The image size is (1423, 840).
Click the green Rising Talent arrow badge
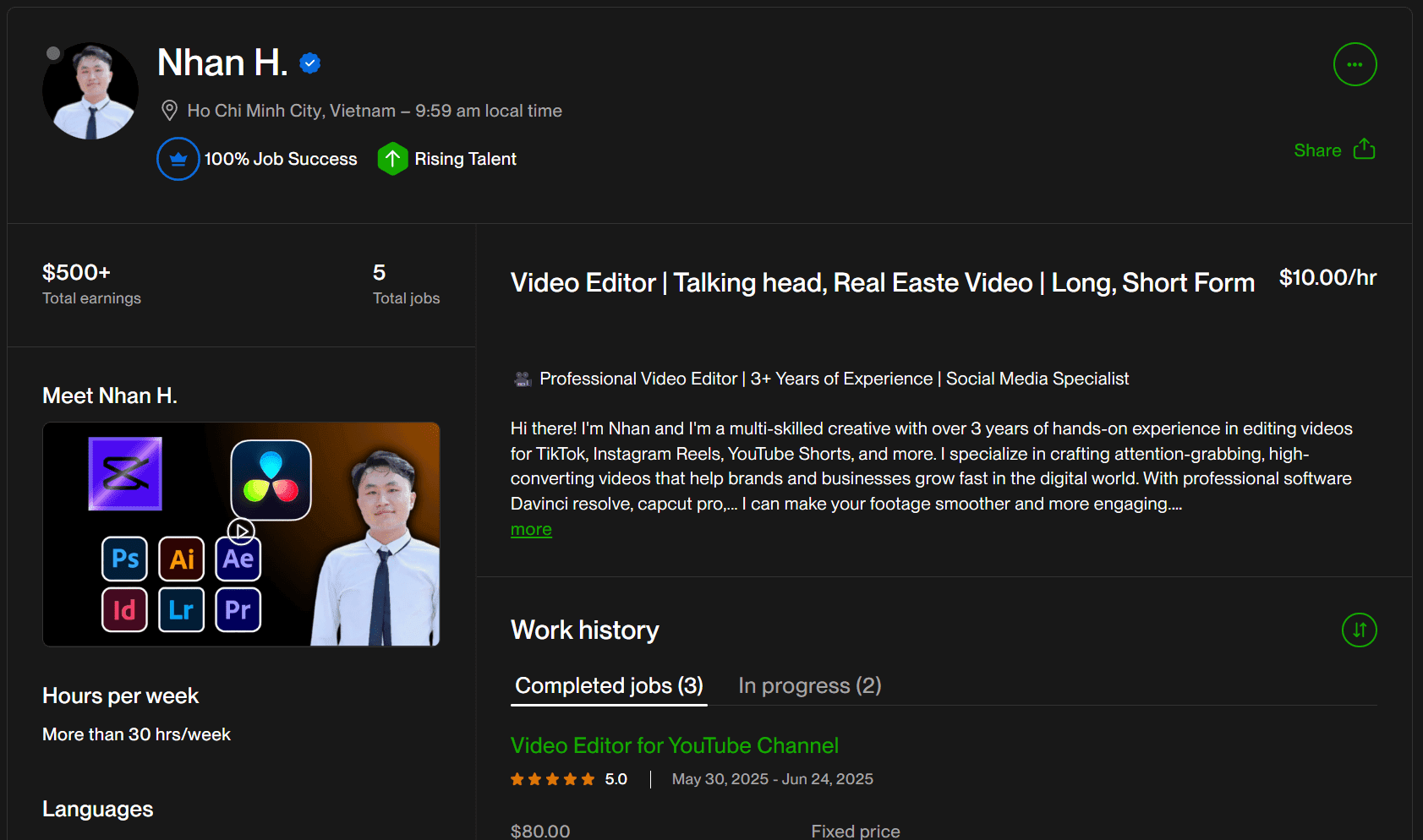pyautogui.click(x=392, y=159)
